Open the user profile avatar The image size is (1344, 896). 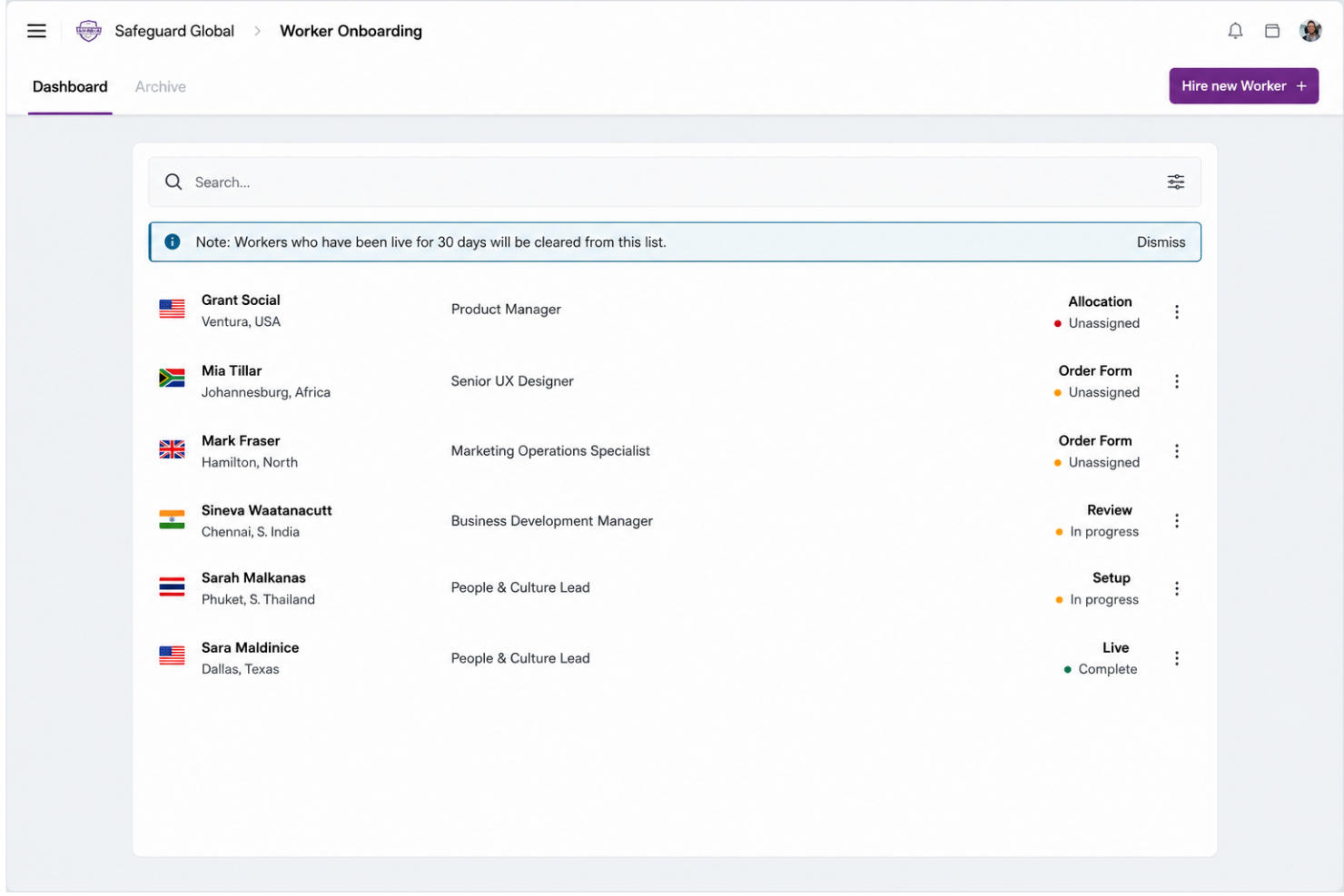tap(1310, 31)
